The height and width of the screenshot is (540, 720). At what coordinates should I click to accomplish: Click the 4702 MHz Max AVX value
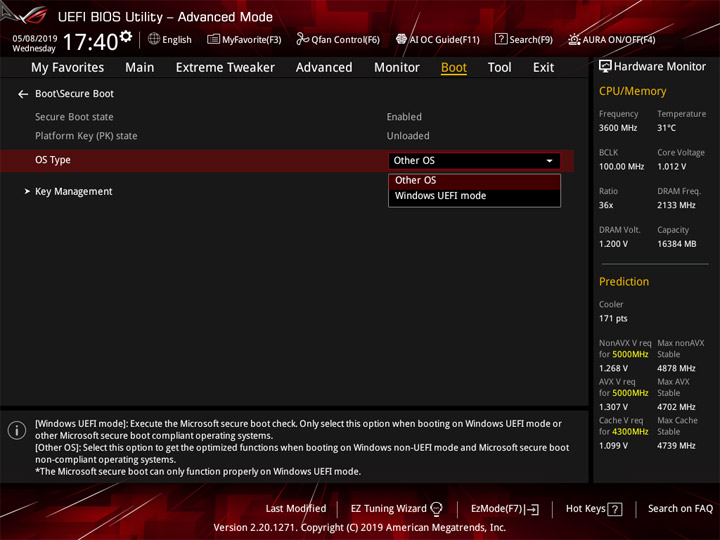[x=676, y=407]
